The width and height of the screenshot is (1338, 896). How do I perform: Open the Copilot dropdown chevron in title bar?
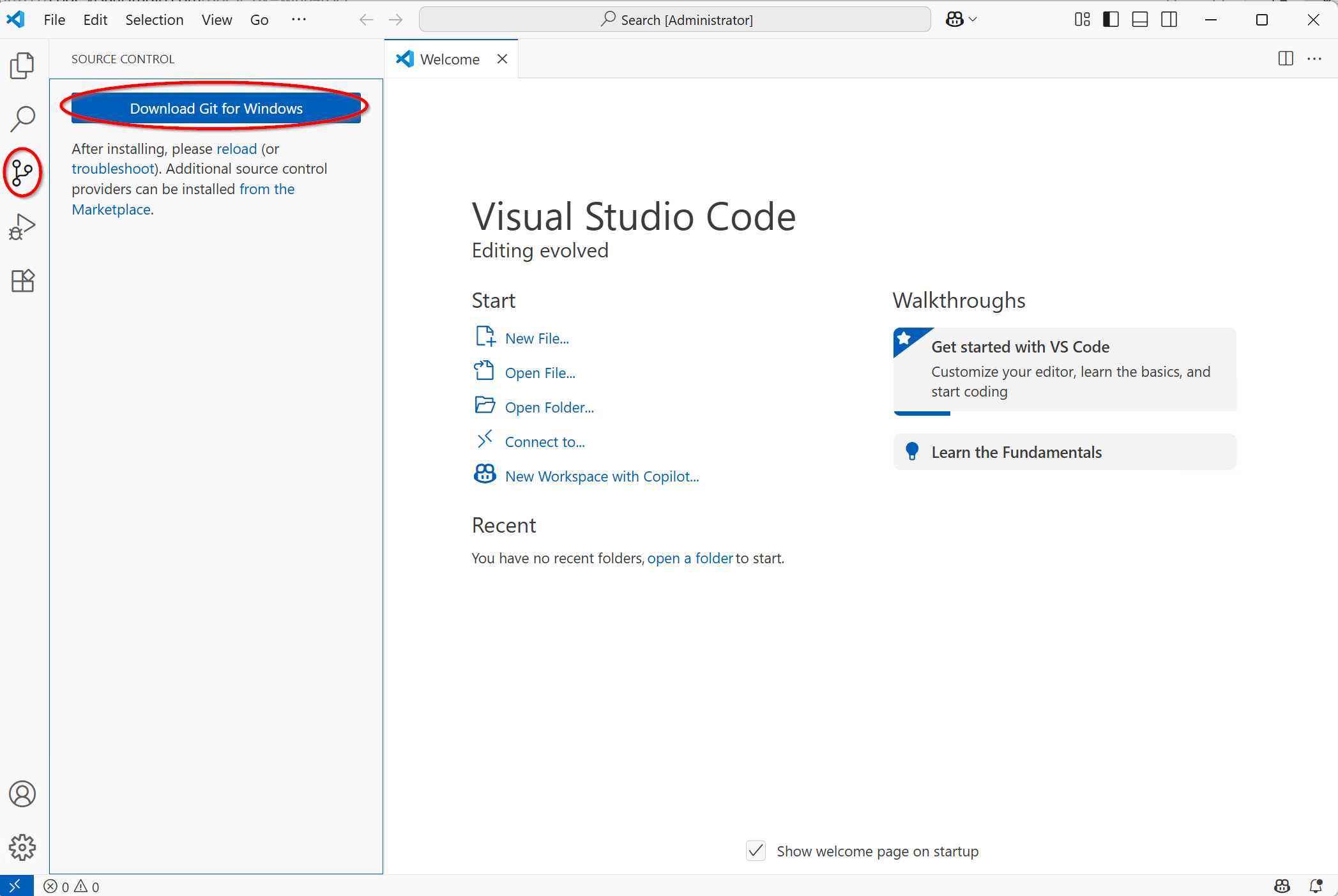pyautogui.click(x=973, y=20)
